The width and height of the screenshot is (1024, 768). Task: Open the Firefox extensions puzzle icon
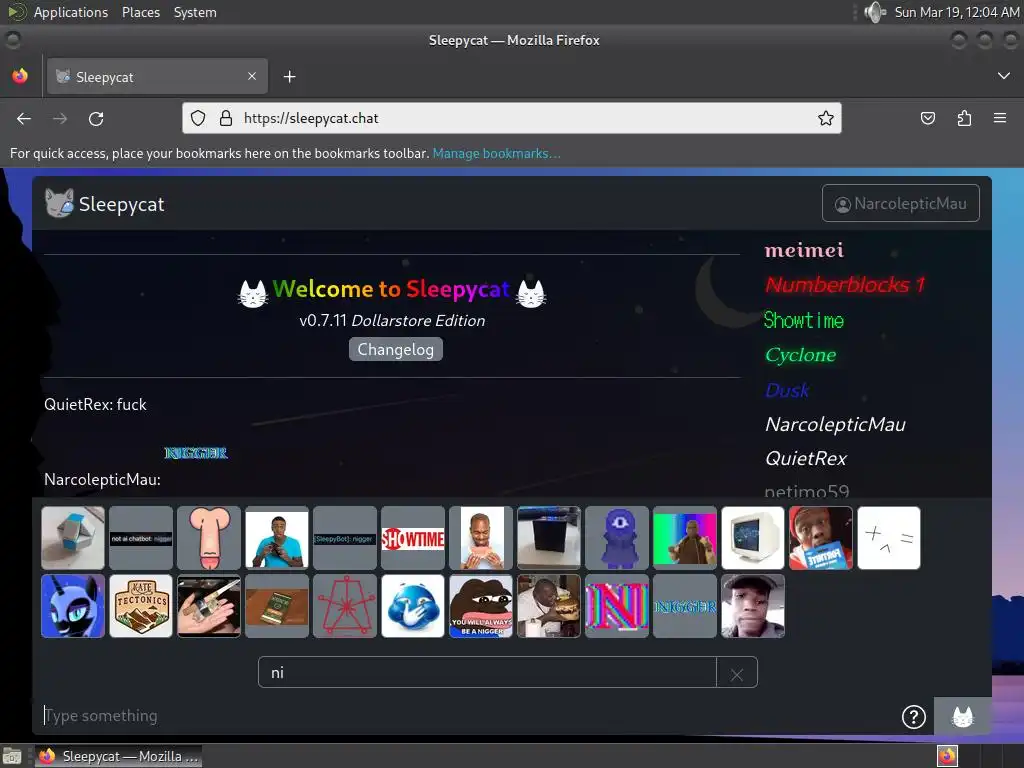coord(964,118)
